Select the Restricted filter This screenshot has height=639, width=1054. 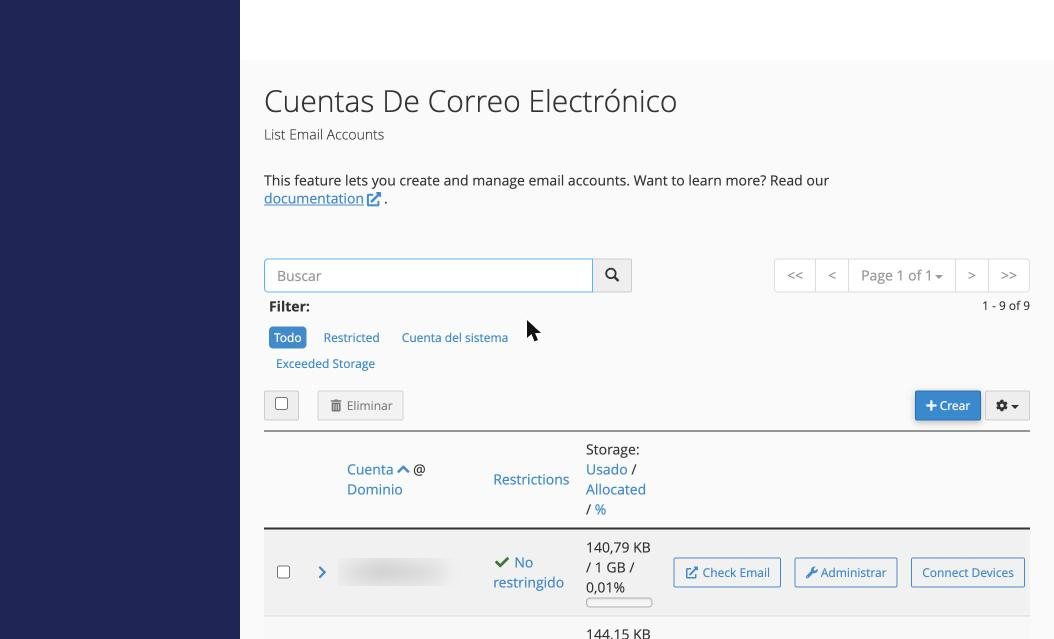[x=352, y=337]
